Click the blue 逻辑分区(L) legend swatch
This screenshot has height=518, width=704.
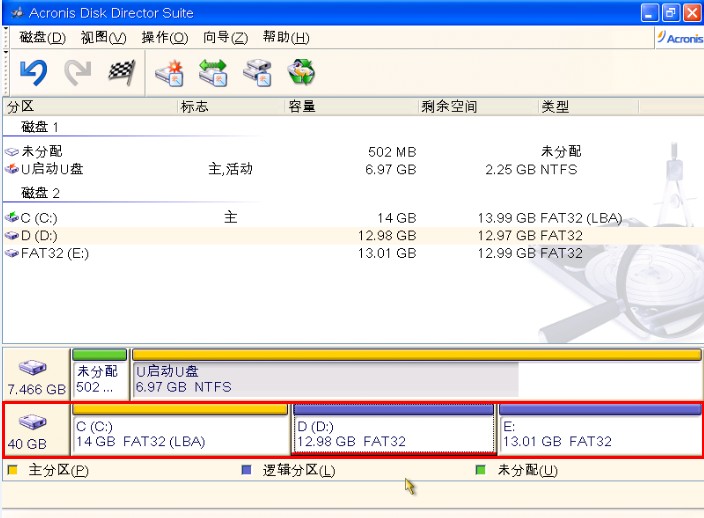click(x=246, y=470)
